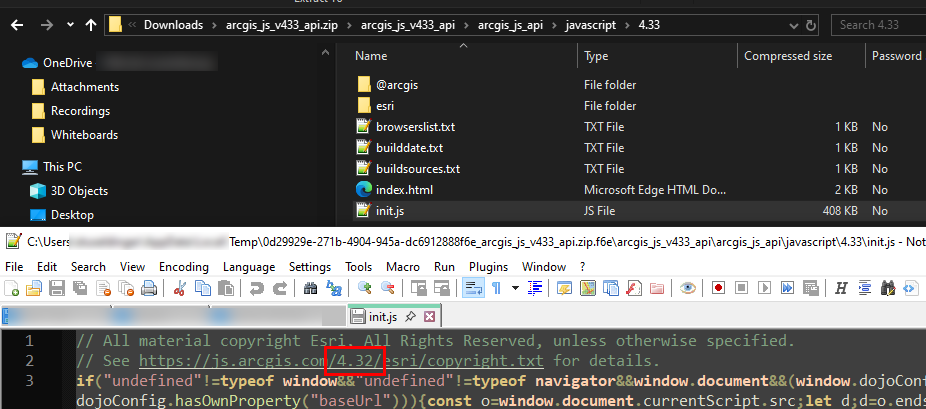The height and width of the screenshot is (409, 926).
Task: Toggle the Indent guide icon
Action: click(535, 288)
